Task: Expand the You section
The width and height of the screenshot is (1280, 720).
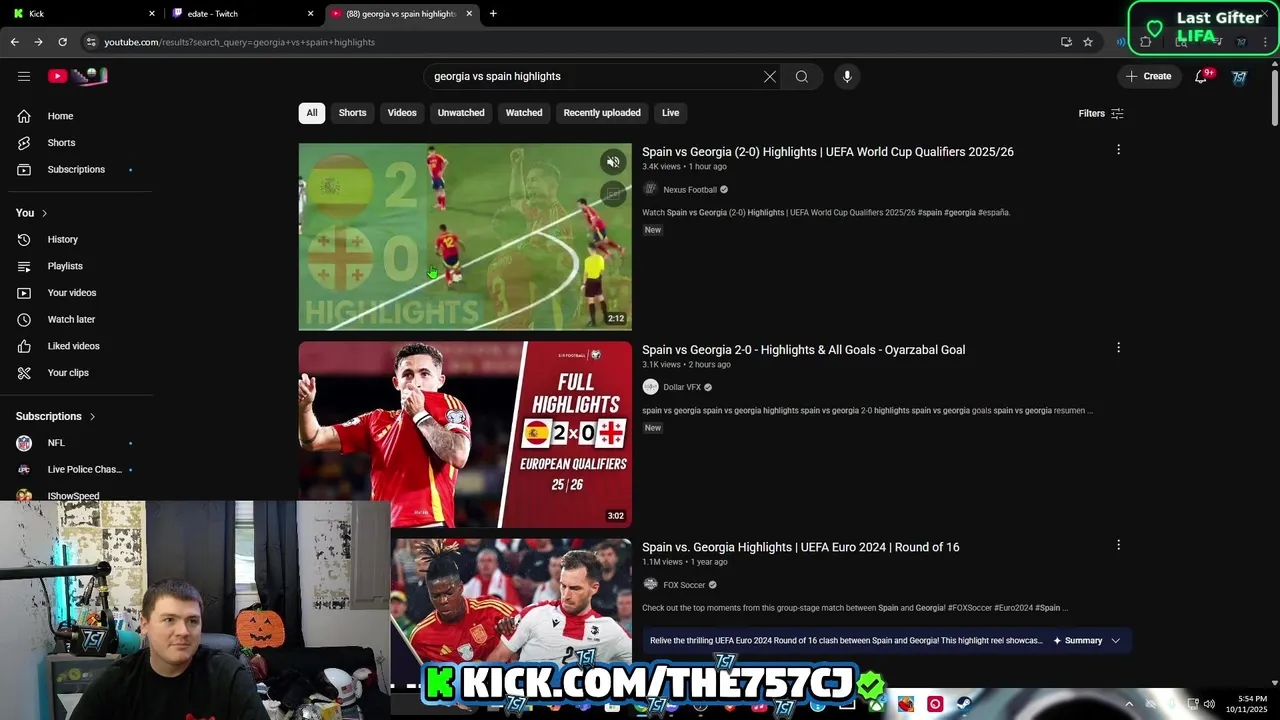Action: click(x=32, y=213)
